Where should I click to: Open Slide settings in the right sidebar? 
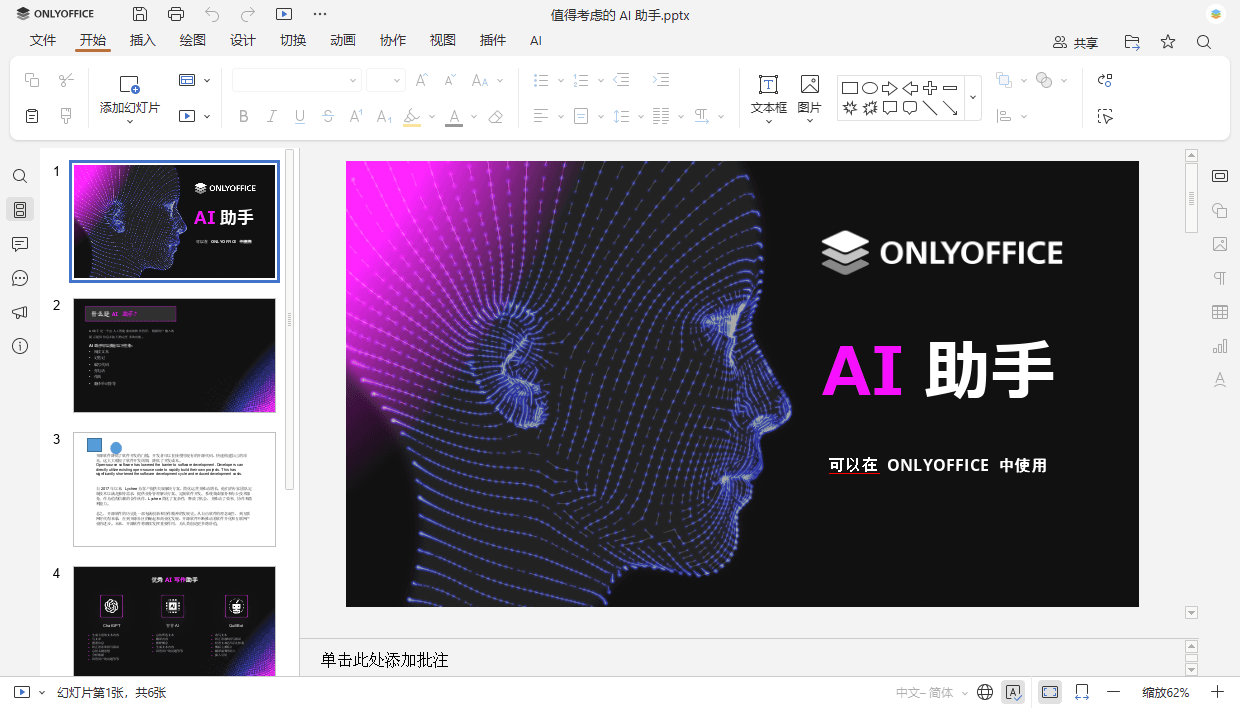click(x=1220, y=176)
